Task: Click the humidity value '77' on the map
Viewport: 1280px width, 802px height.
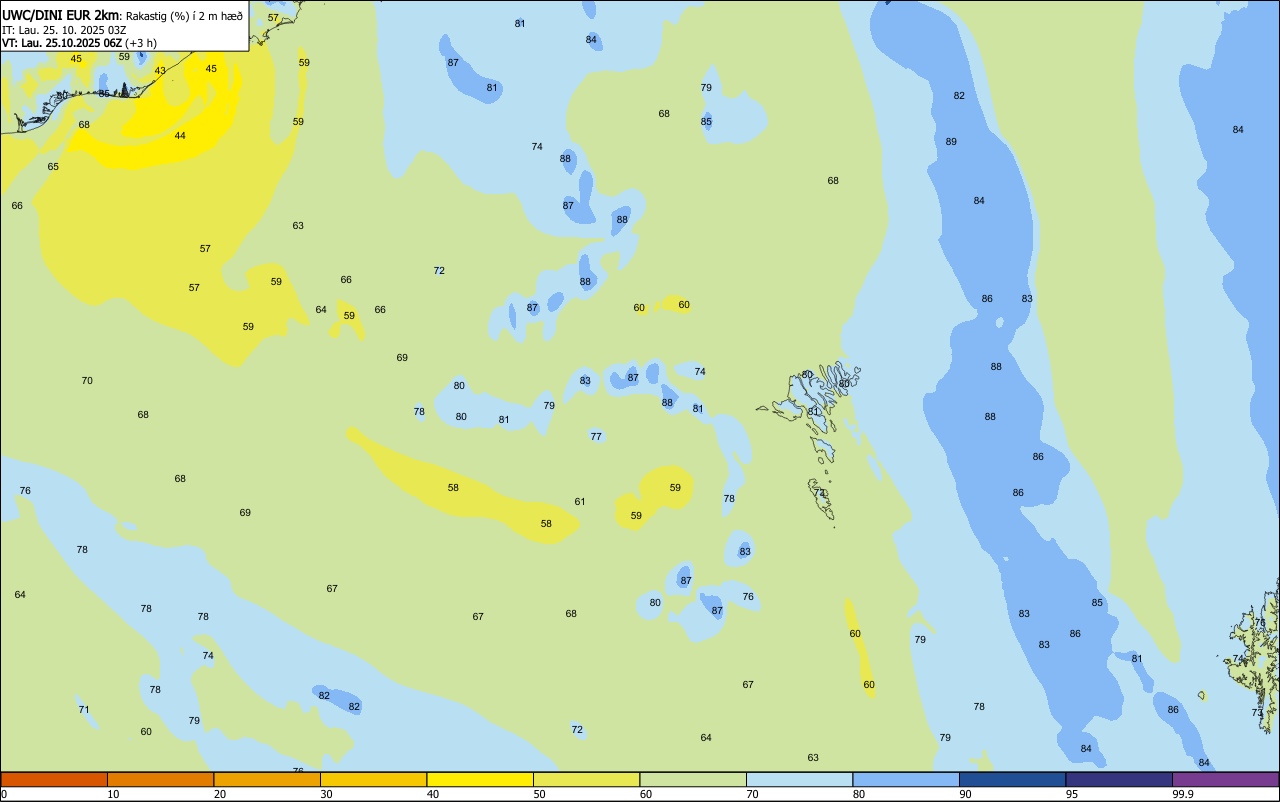Action: coord(596,437)
